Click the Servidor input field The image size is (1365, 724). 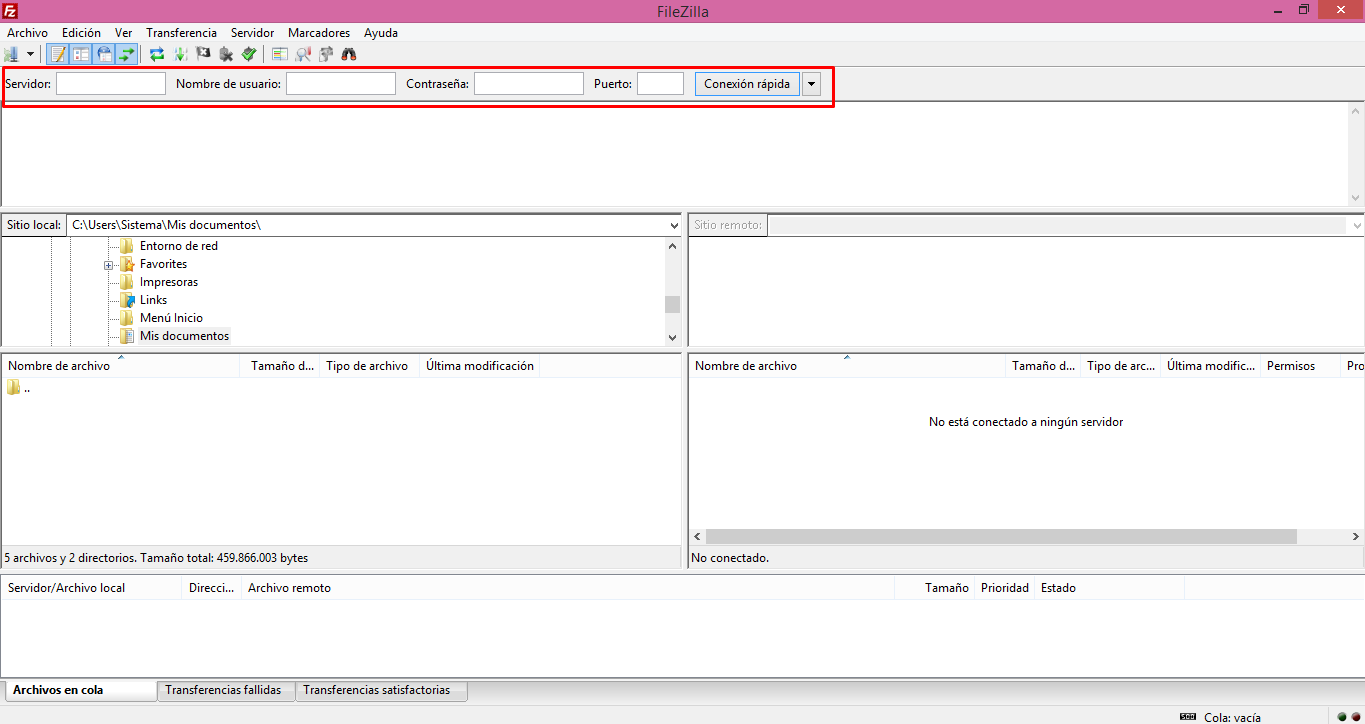[x=111, y=84]
